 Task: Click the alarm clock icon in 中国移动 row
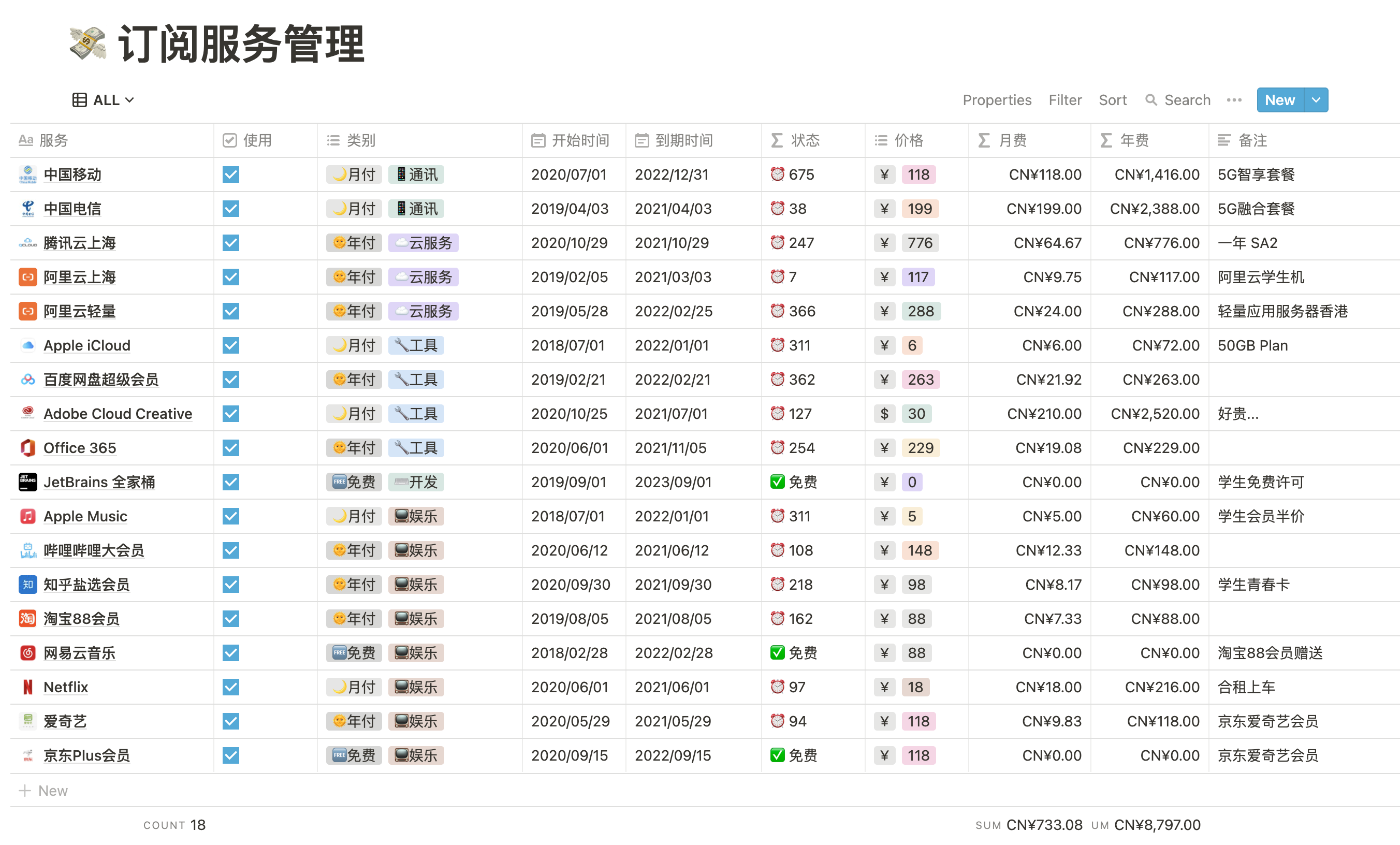pyautogui.click(x=777, y=174)
